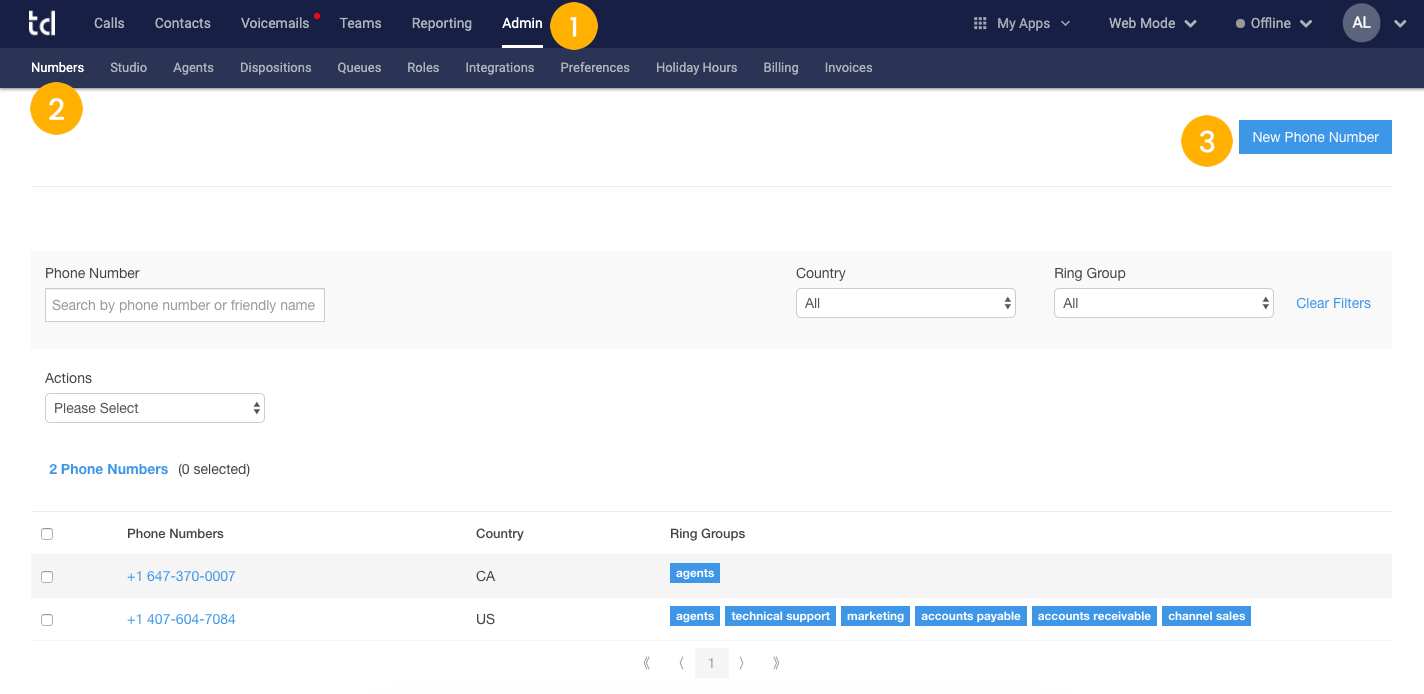The image size is (1424, 694).
Task: Click the td logo icon
Action: [x=42, y=23]
